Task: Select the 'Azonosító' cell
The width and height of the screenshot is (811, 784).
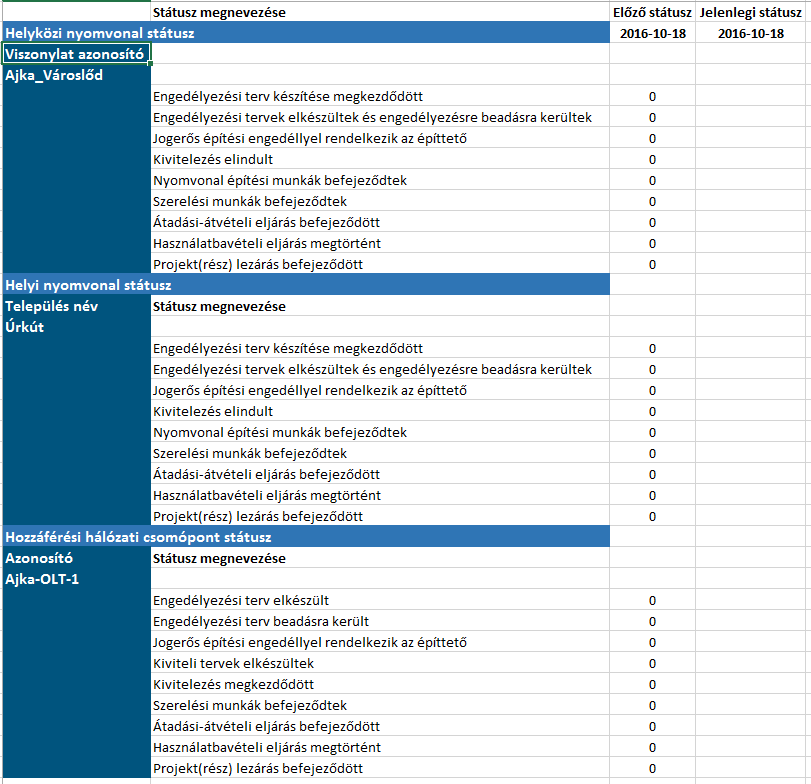Action: pyautogui.click(x=77, y=558)
